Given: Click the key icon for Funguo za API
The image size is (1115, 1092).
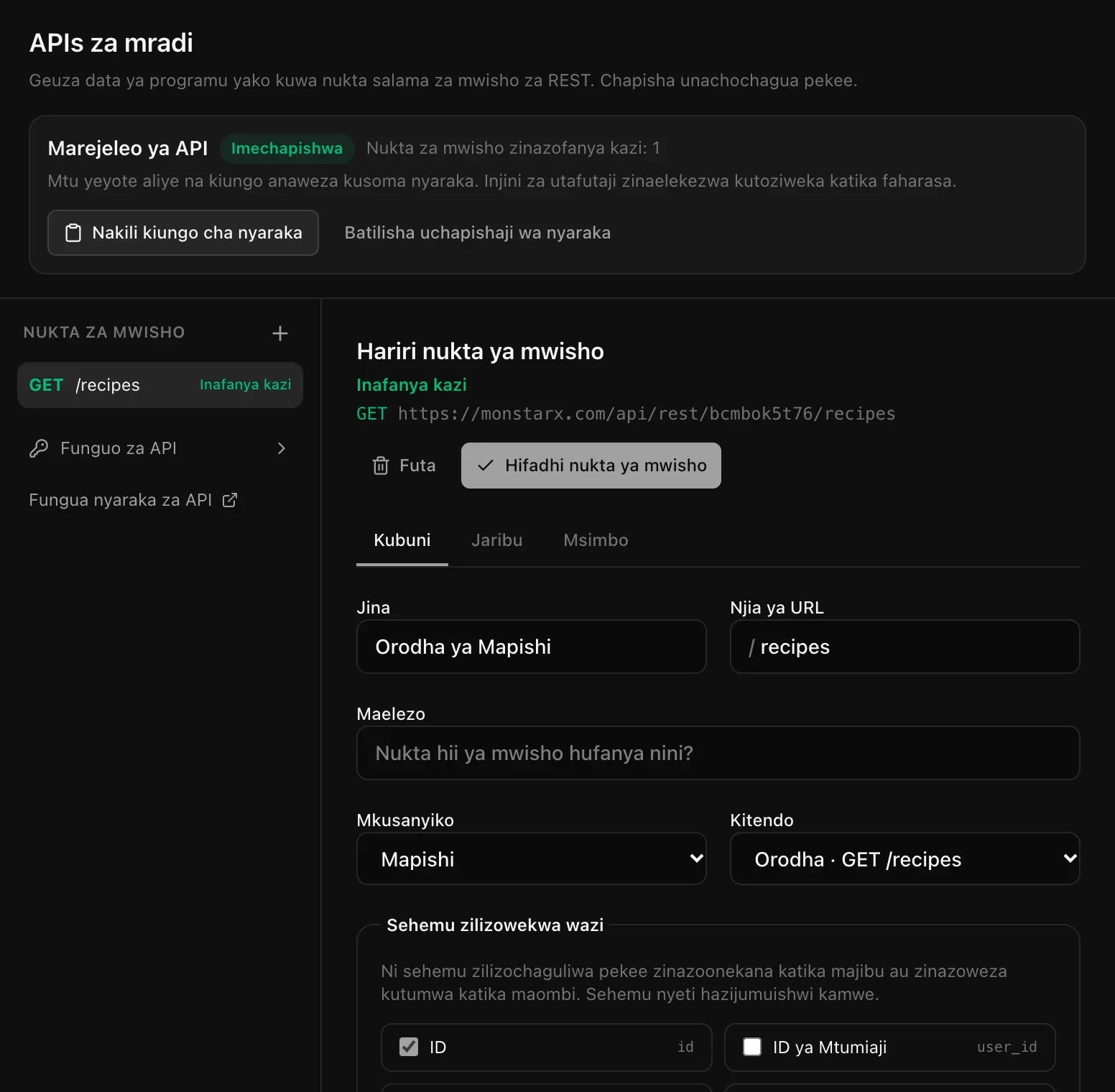Looking at the screenshot, I should 39,448.
